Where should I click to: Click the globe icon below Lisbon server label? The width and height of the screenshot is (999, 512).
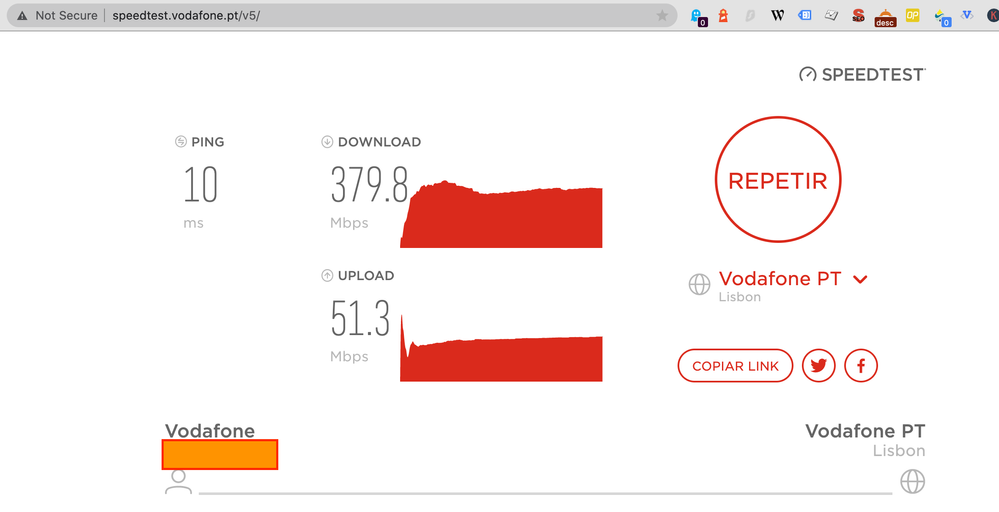coord(912,481)
